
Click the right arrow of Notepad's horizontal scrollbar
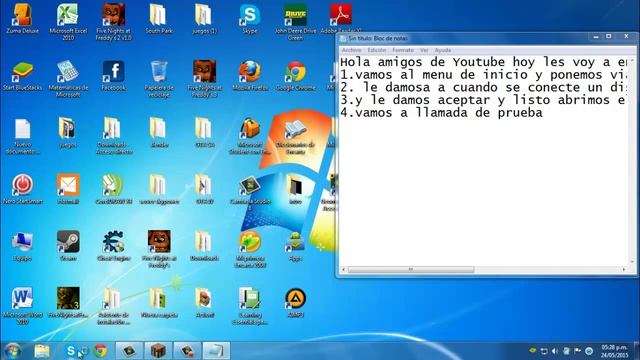(x=624, y=269)
